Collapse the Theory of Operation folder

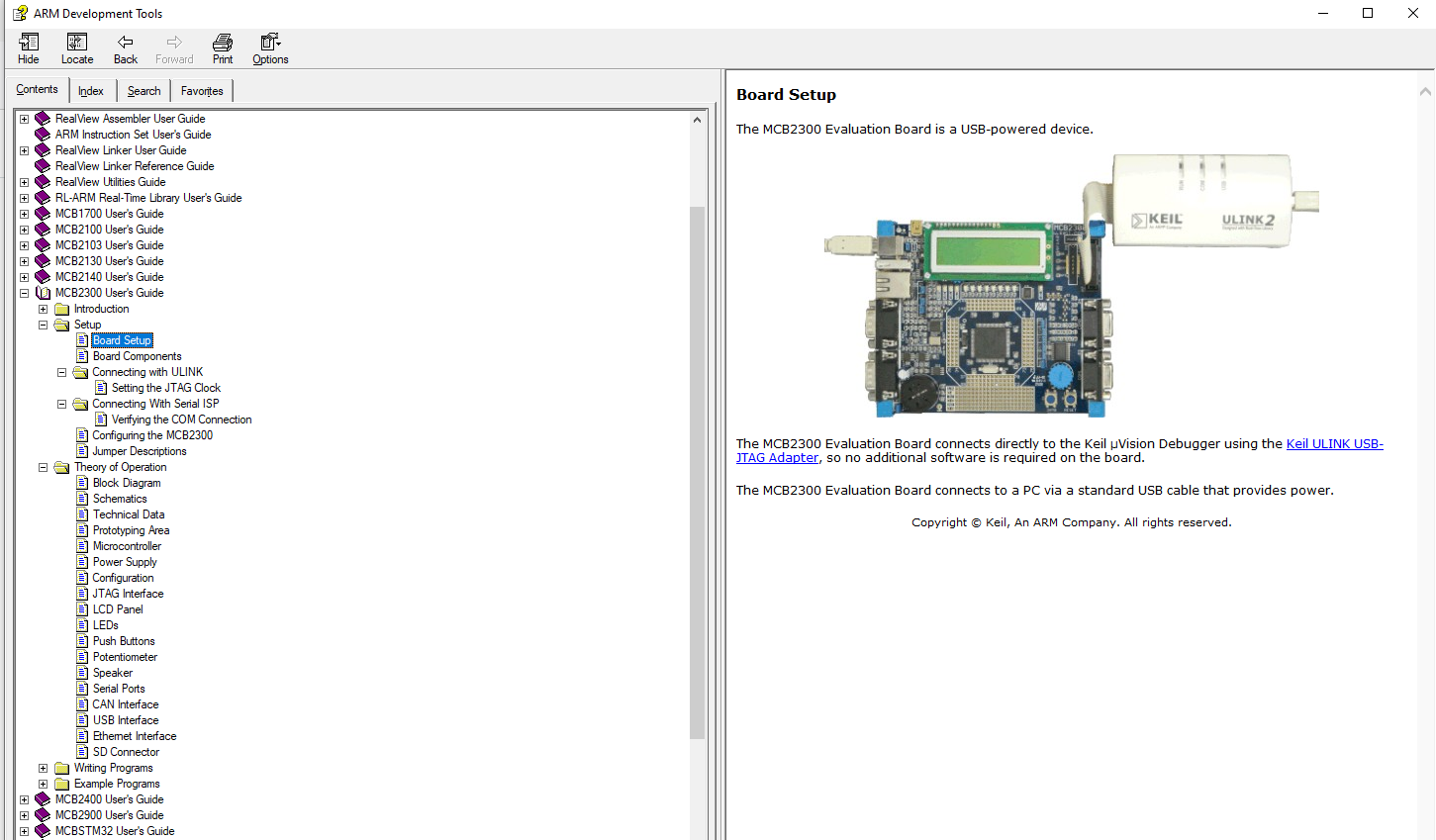coord(43,467)
